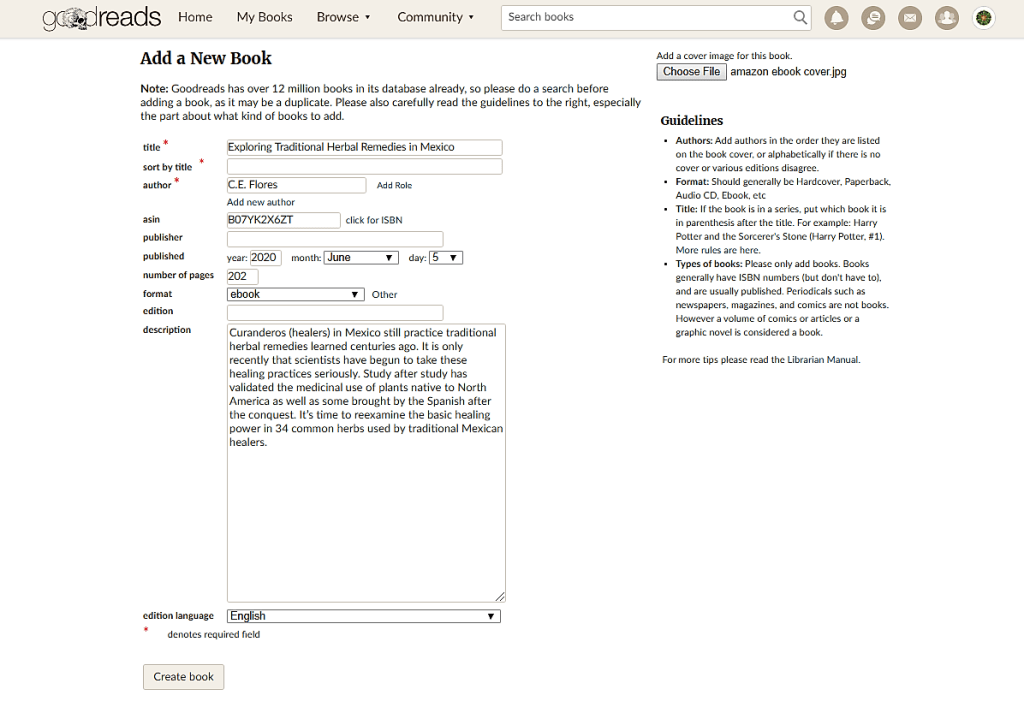Image resolution: width=1024 pixels, height=707 pixels.
Task: Click the Add Role link
Action: pos(394,185)
